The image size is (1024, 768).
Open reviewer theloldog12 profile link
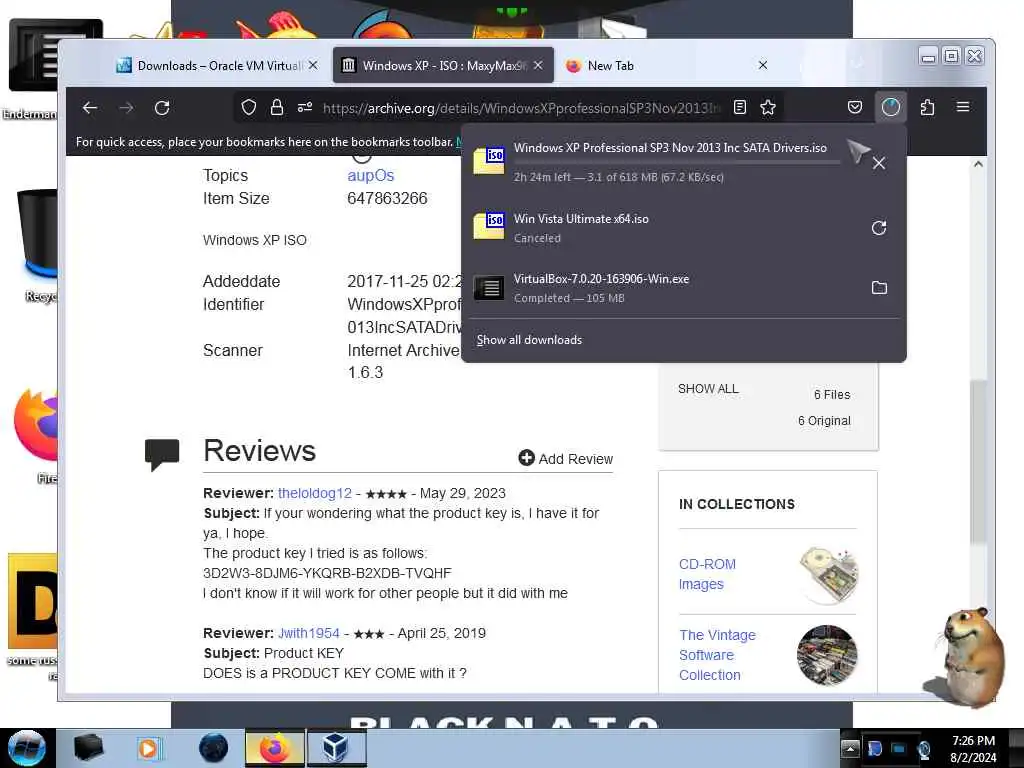[315, 493]
